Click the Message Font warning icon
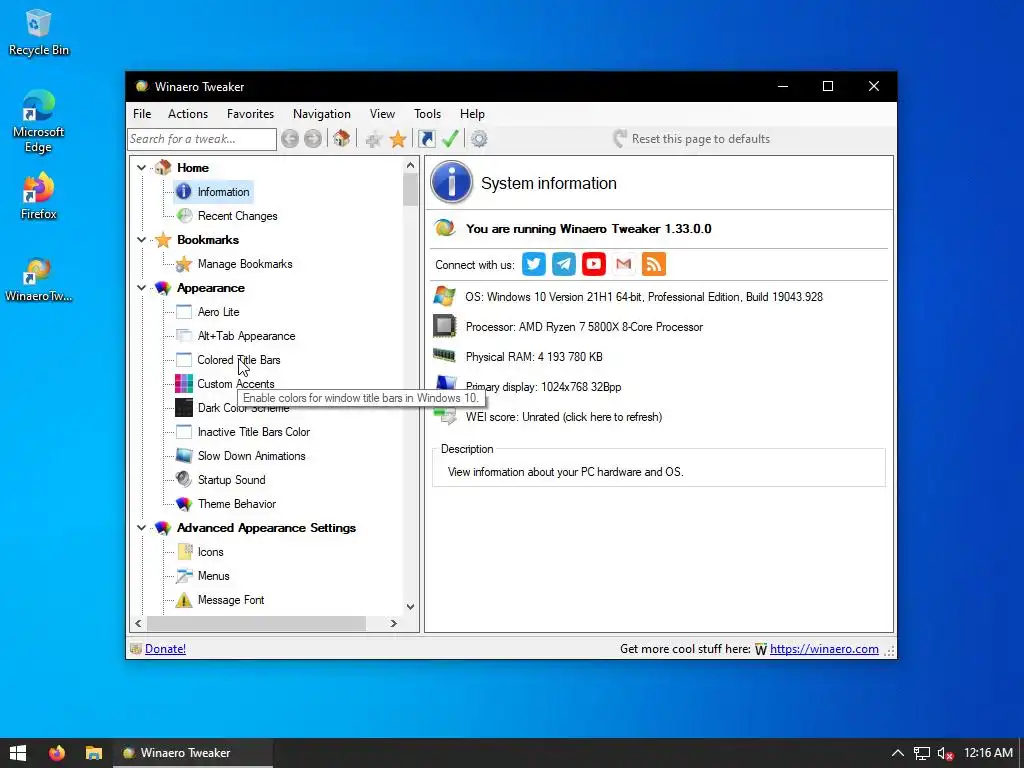1024x768 pixels. pos(184,600)
